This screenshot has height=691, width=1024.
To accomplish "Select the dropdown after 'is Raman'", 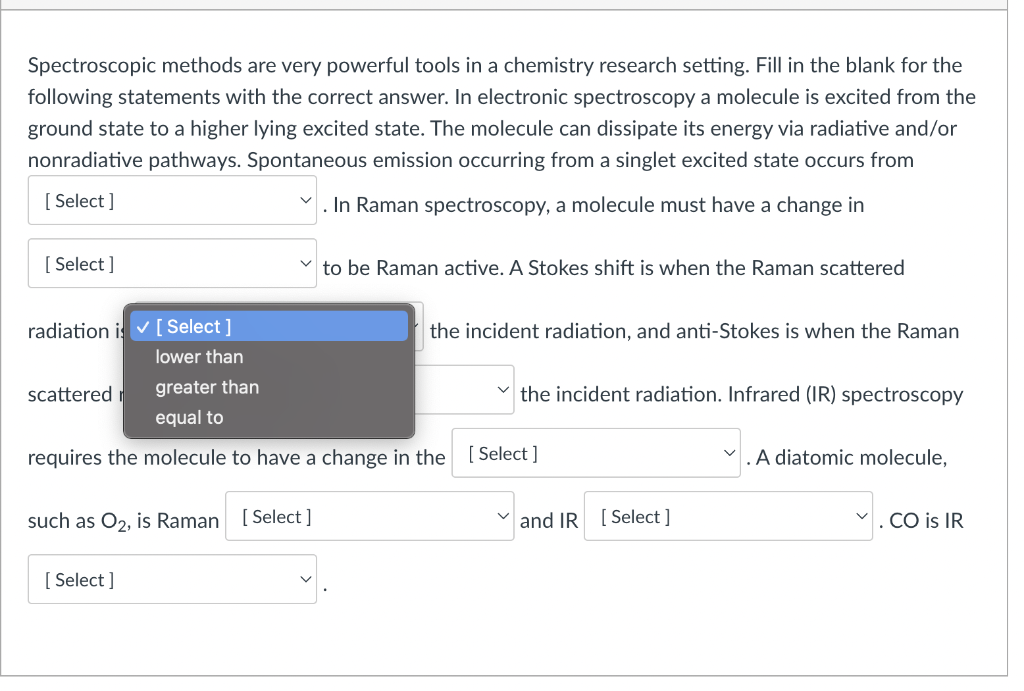I will coord(369,515).
